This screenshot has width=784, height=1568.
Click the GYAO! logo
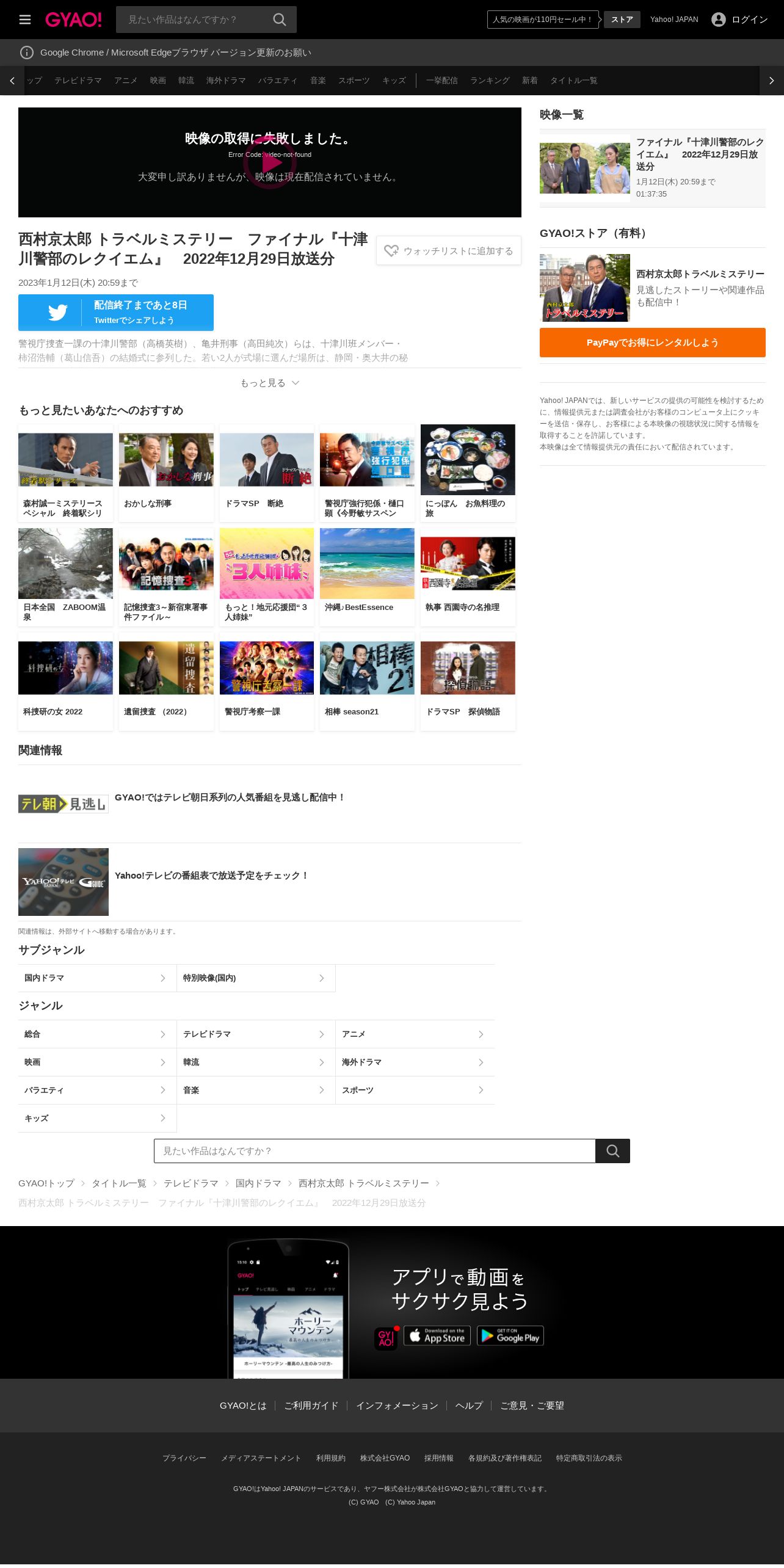73,20
